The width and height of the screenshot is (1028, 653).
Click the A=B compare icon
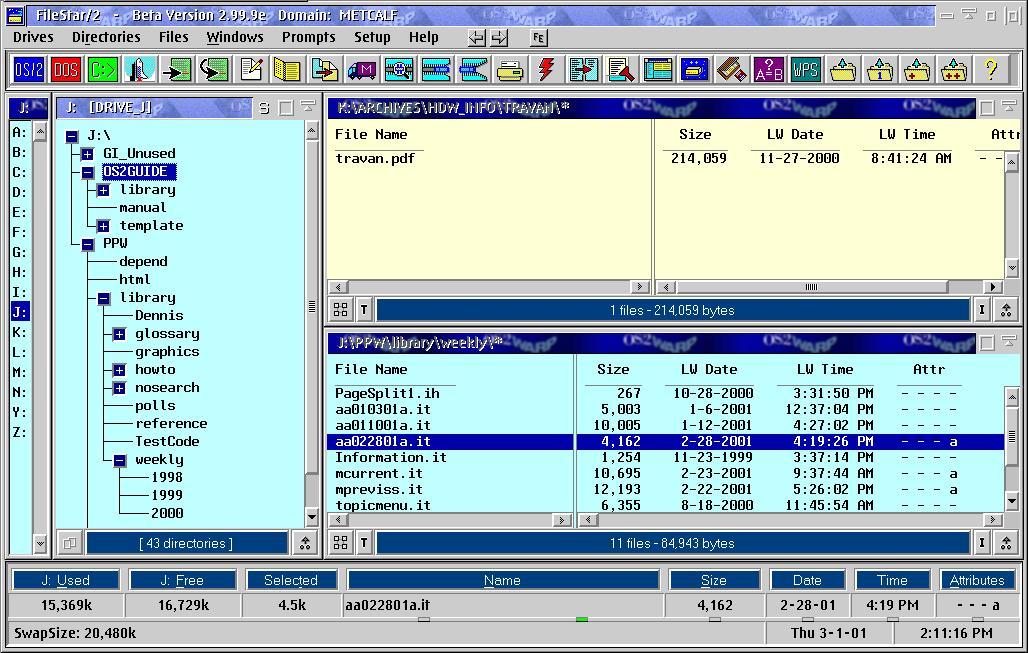coord(768,69)
